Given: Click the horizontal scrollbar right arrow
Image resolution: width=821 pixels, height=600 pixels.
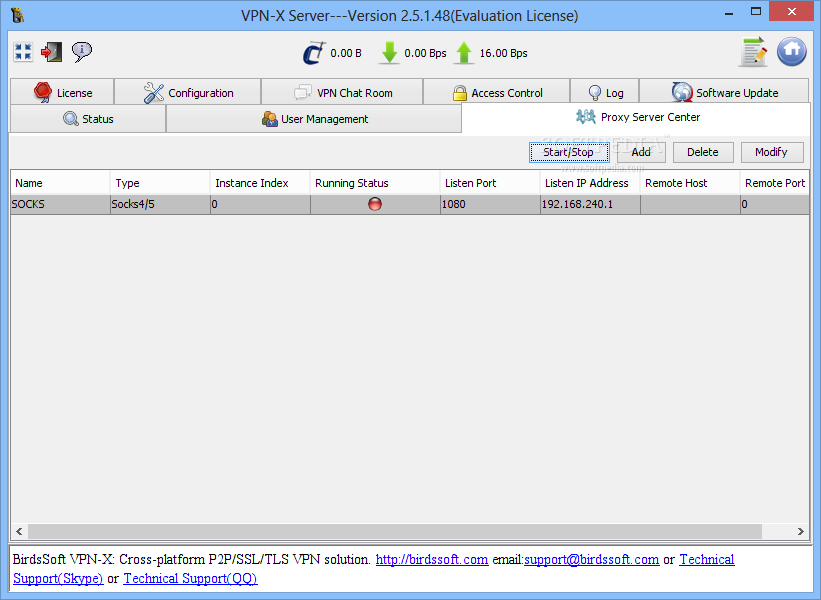Looking at the screenshot, I should 801,531.
